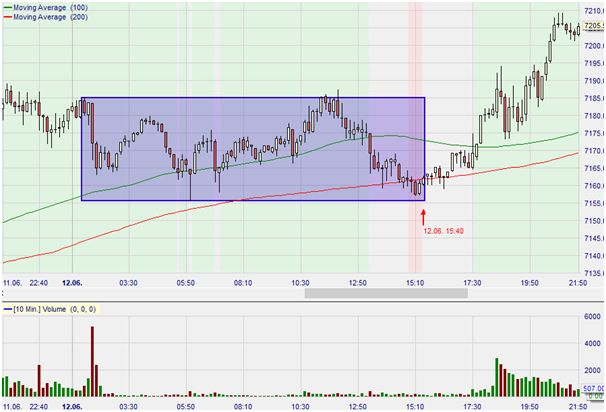This screenshot has height=412, width=606.
Task: Click the 7150 price axis label
Action: (x=594, y=221)
